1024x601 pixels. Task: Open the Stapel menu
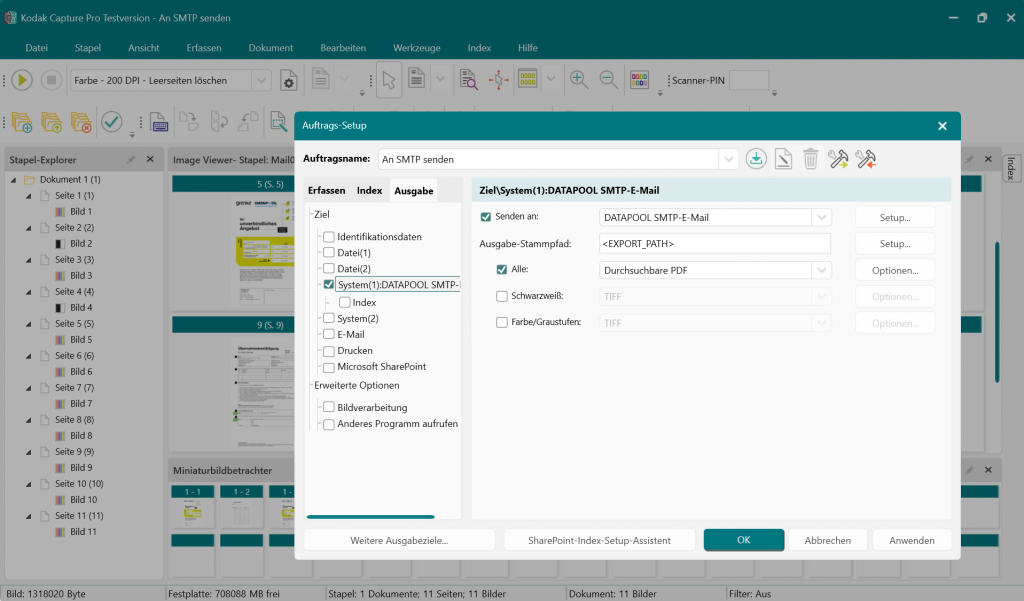(88, 48)
